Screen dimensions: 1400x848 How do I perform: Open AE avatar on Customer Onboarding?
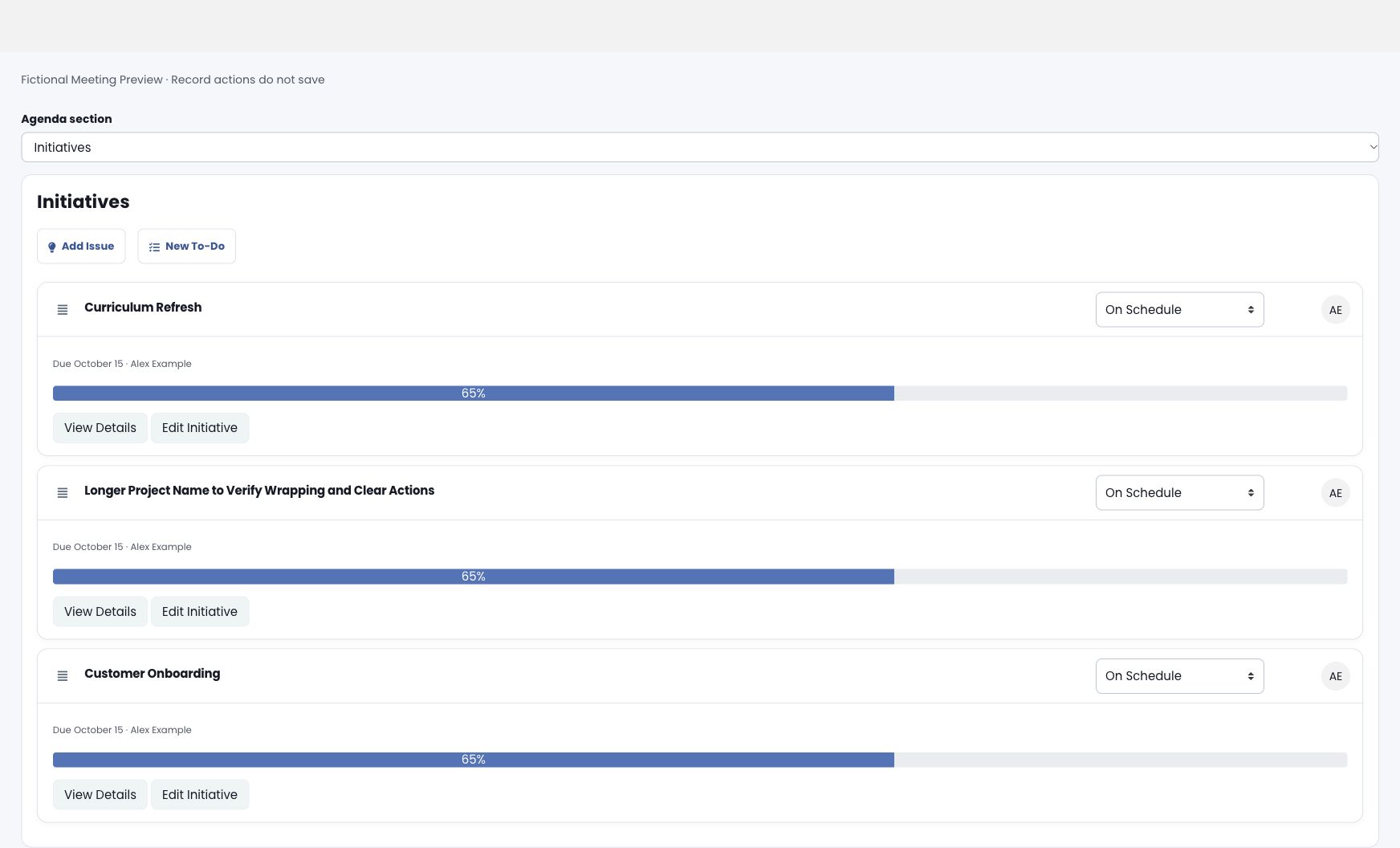pos(1336,676)
